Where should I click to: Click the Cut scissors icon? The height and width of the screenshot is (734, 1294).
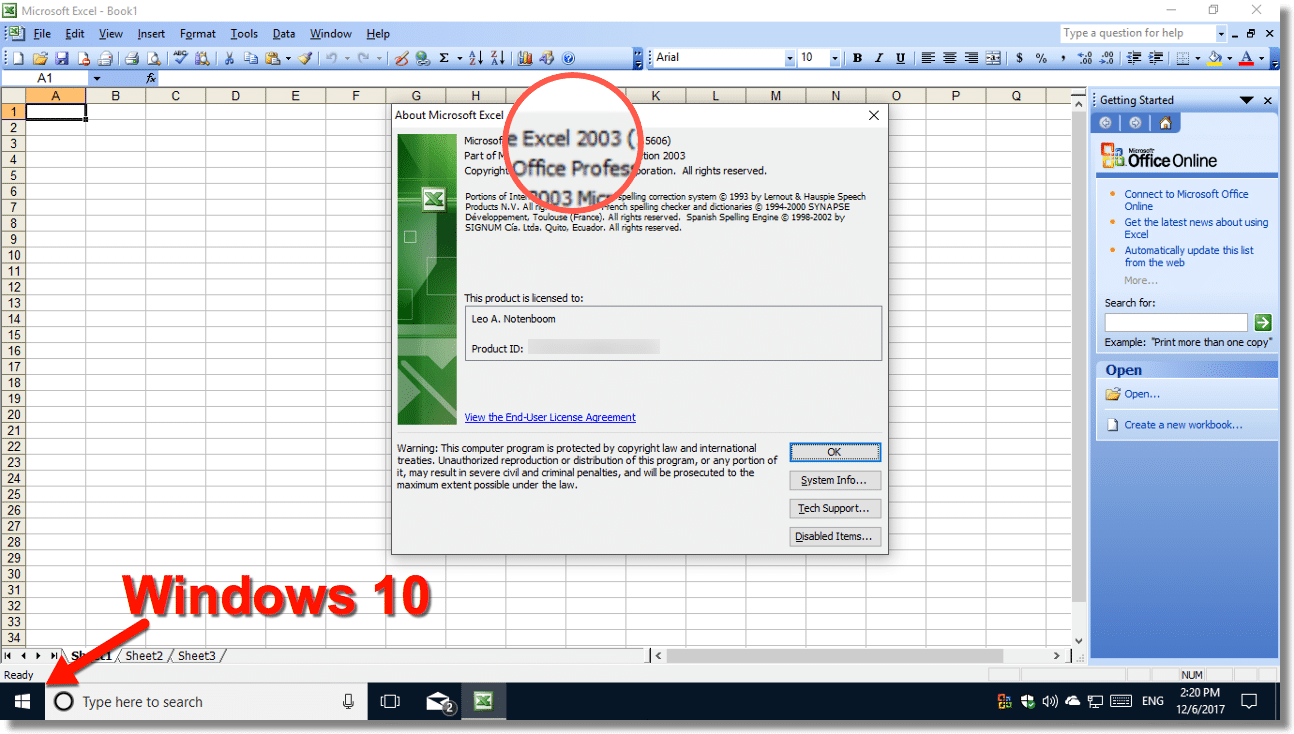point(229,58)
